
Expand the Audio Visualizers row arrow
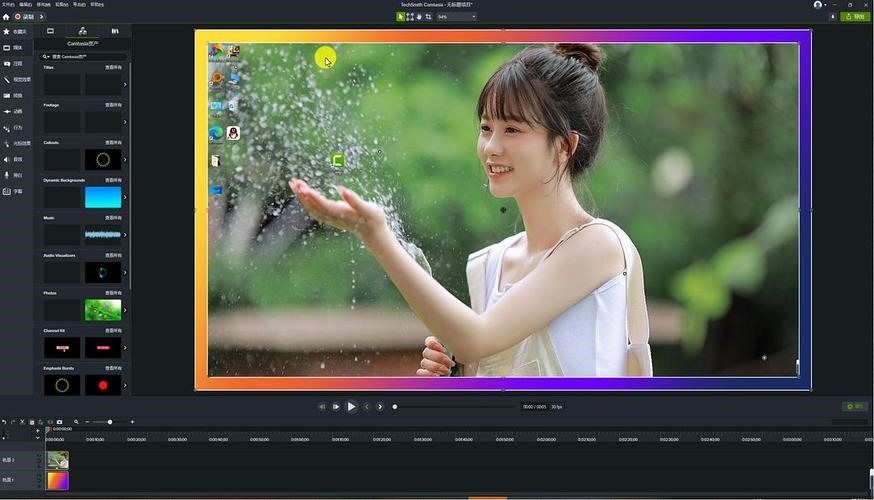click(x=125, y=273)
